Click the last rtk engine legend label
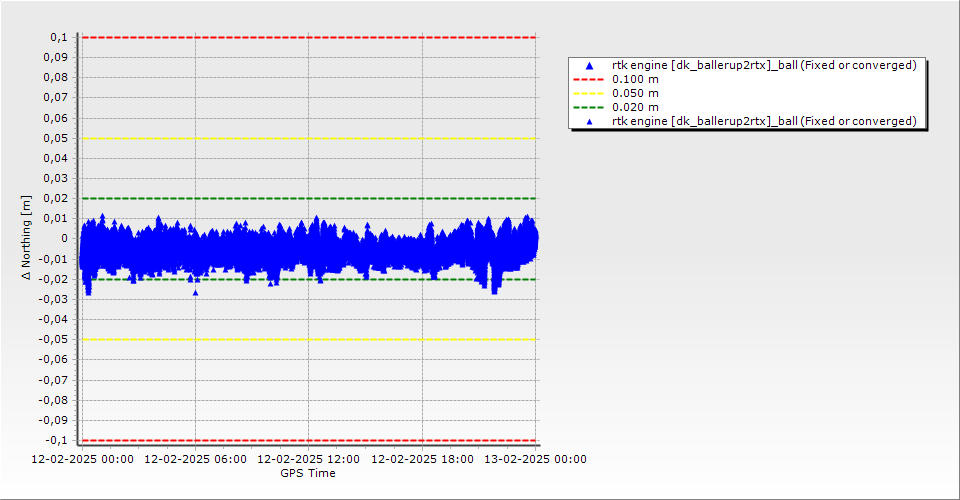The height and width of the screenshot is (500, 960). point(764,121)
